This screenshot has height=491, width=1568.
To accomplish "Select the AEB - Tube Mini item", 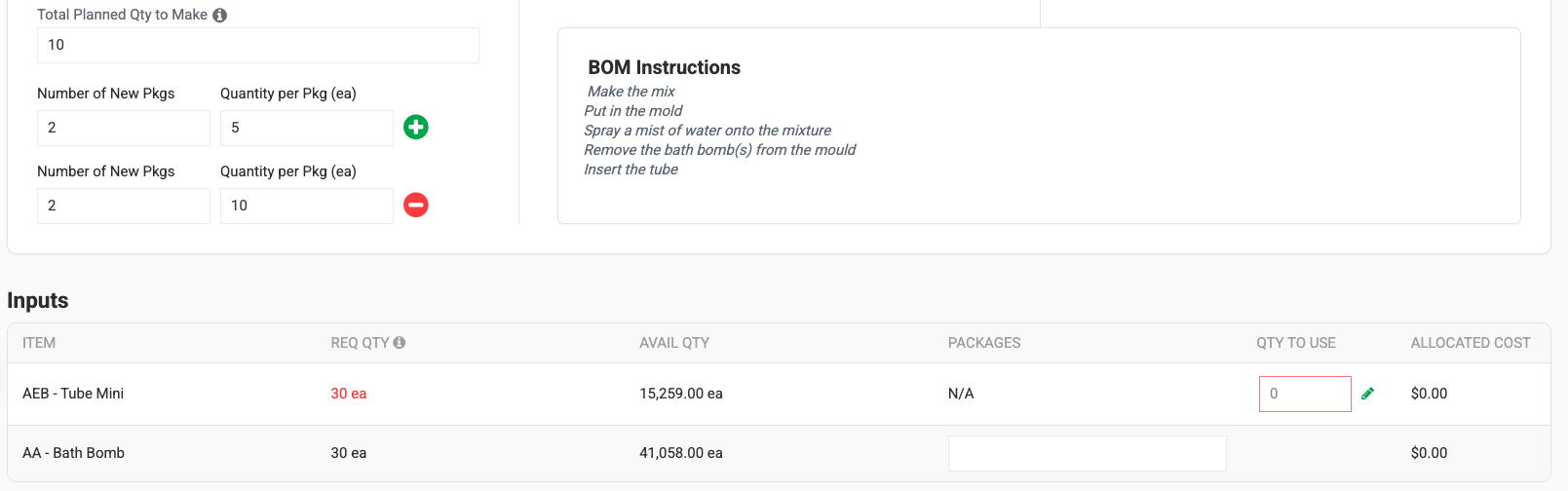I will tap(73, 394).
